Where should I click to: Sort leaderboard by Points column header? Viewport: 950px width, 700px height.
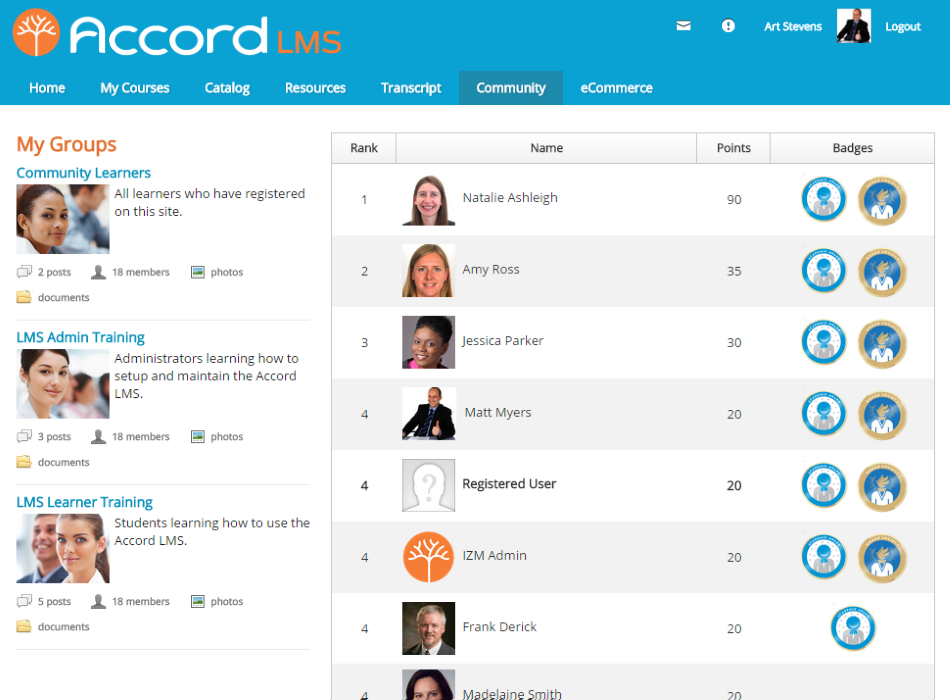734,148
